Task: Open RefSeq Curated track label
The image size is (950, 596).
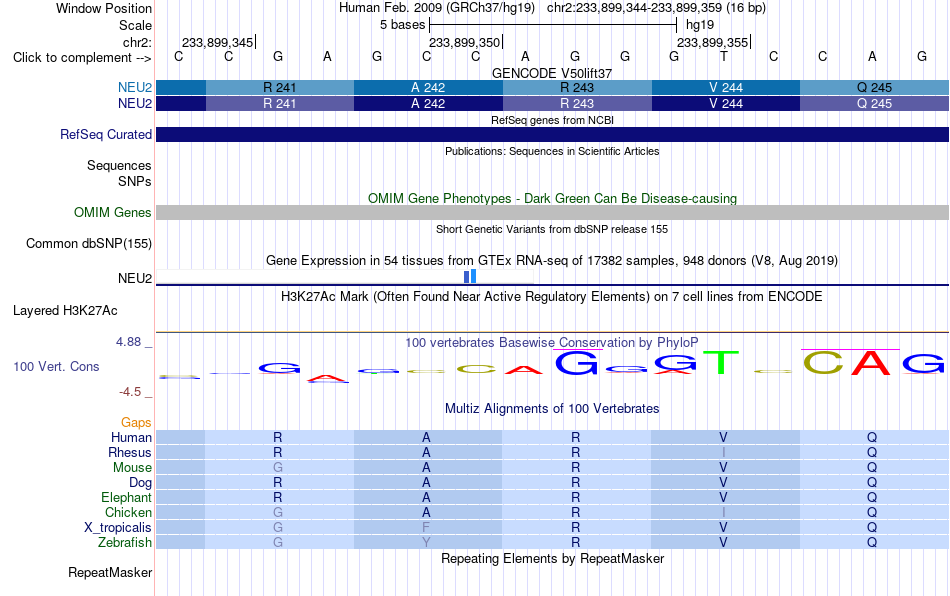Action: tap(105, 134)
